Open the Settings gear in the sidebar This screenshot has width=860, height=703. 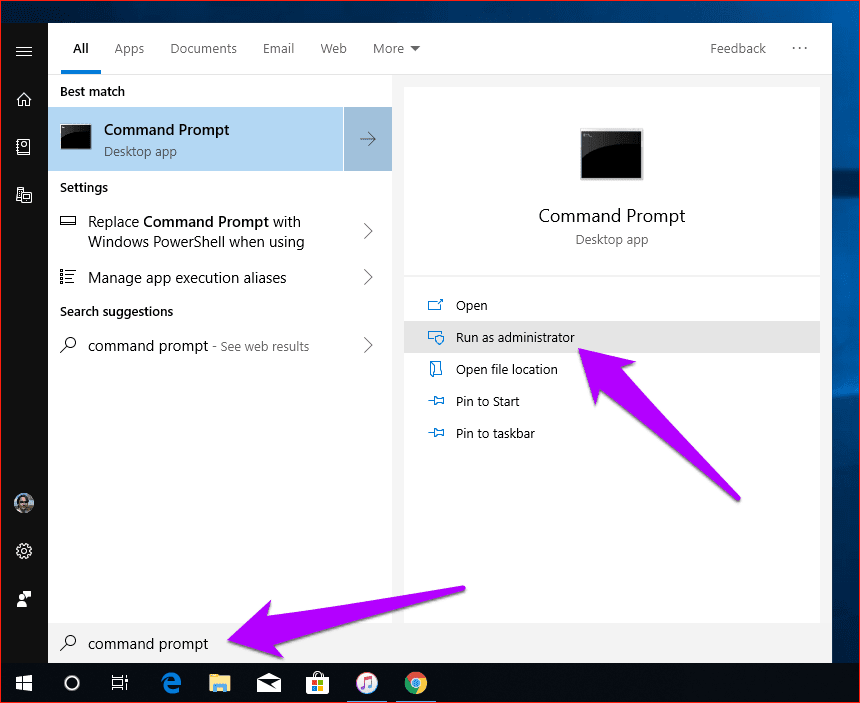pos(24,551)
